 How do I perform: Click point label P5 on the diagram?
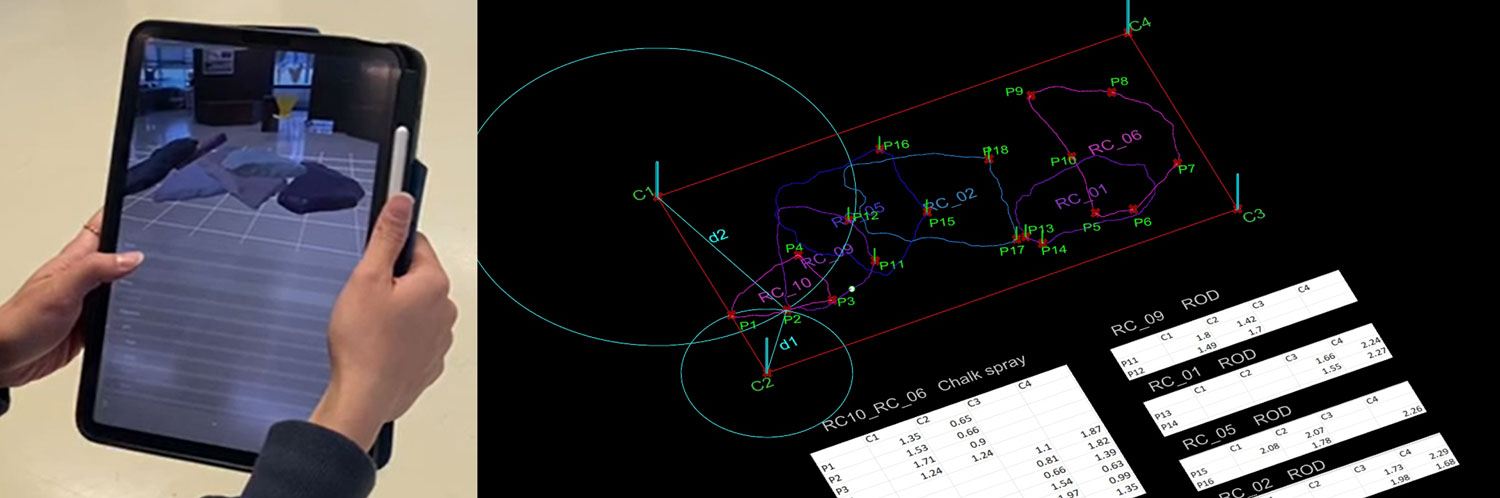(x=1092, y=227)
